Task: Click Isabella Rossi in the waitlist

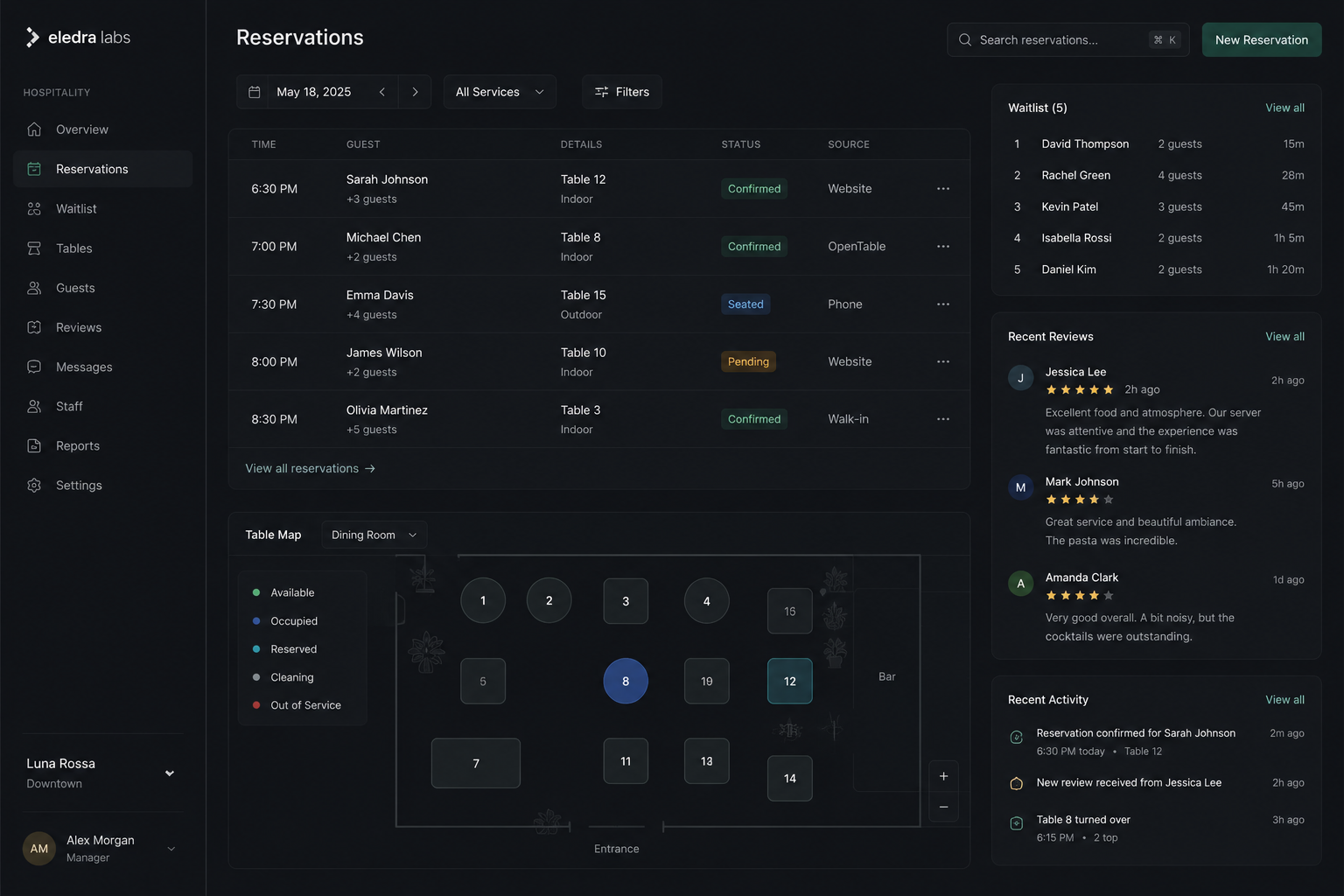Action: pos(1076,238)
